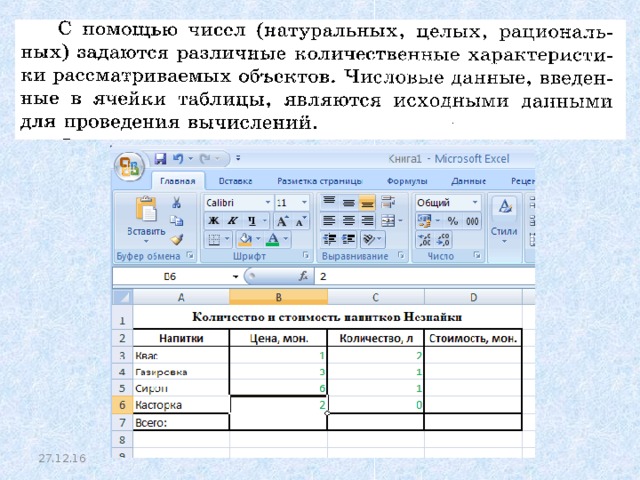Image resolution: width=640 pixels, height=480 pixels.
Task: Click the Format Painter brush icon
Action: click(177, 240)
